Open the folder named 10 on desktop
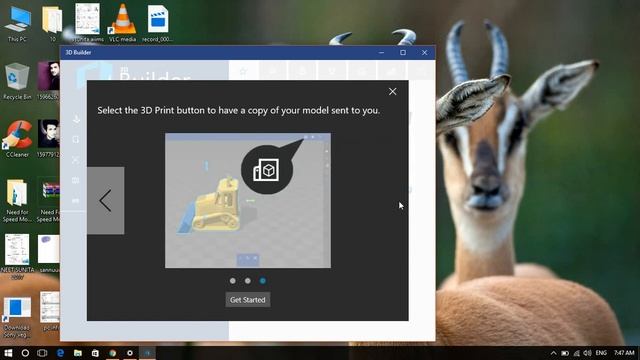The image size is (640, 360). click(x=52, y=24)
